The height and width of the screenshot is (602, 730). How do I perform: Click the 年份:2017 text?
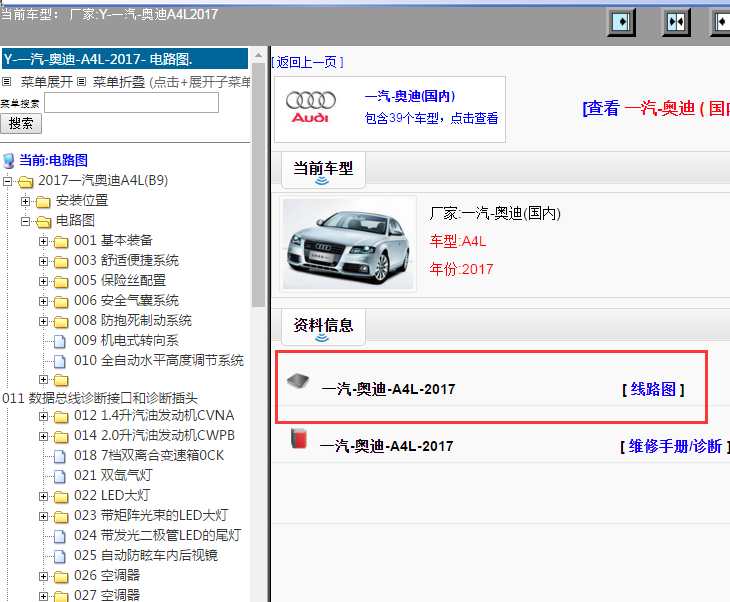pos(461,269)
